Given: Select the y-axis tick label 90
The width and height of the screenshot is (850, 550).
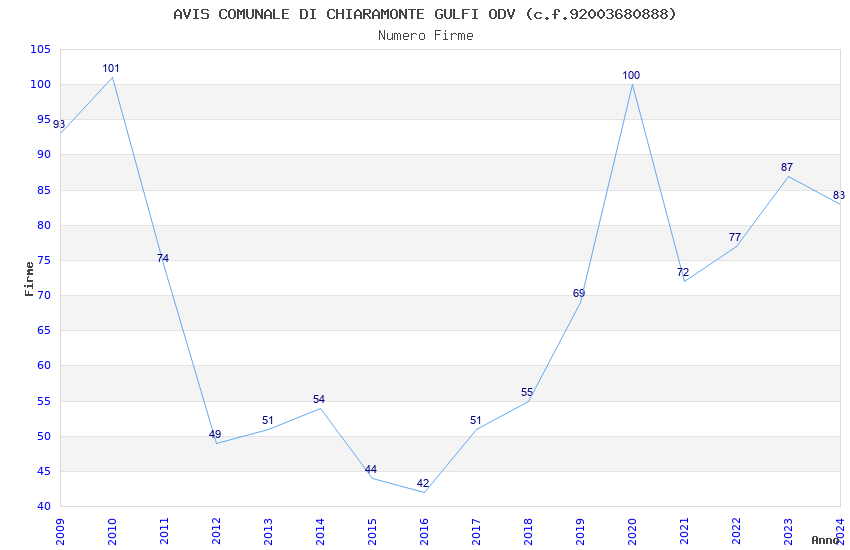Looking at the screenshot, I should tap(44, 154).
